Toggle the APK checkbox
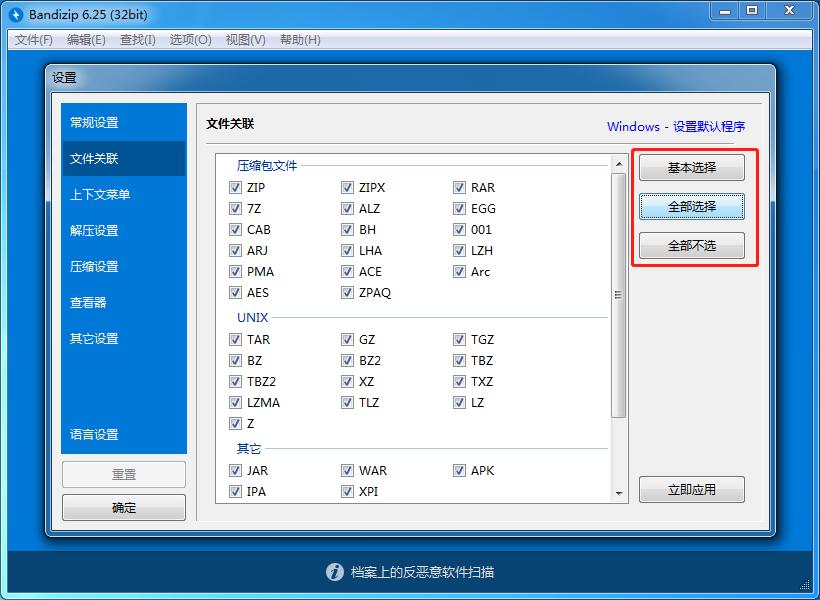This screenshot has height=600, width=820. click(x=459, y=470)
